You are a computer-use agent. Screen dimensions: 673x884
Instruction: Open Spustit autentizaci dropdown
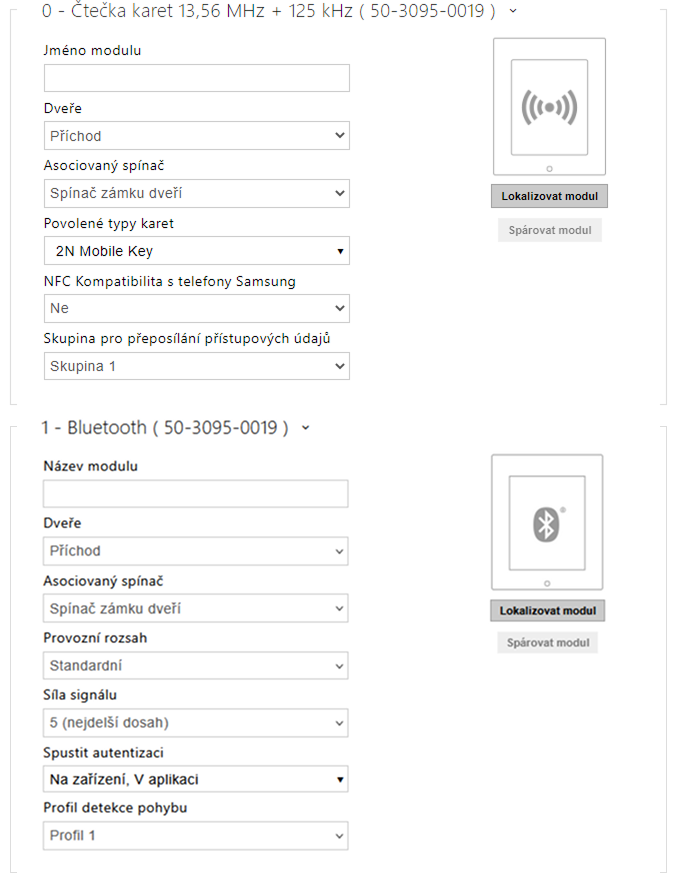pos(196,779)
